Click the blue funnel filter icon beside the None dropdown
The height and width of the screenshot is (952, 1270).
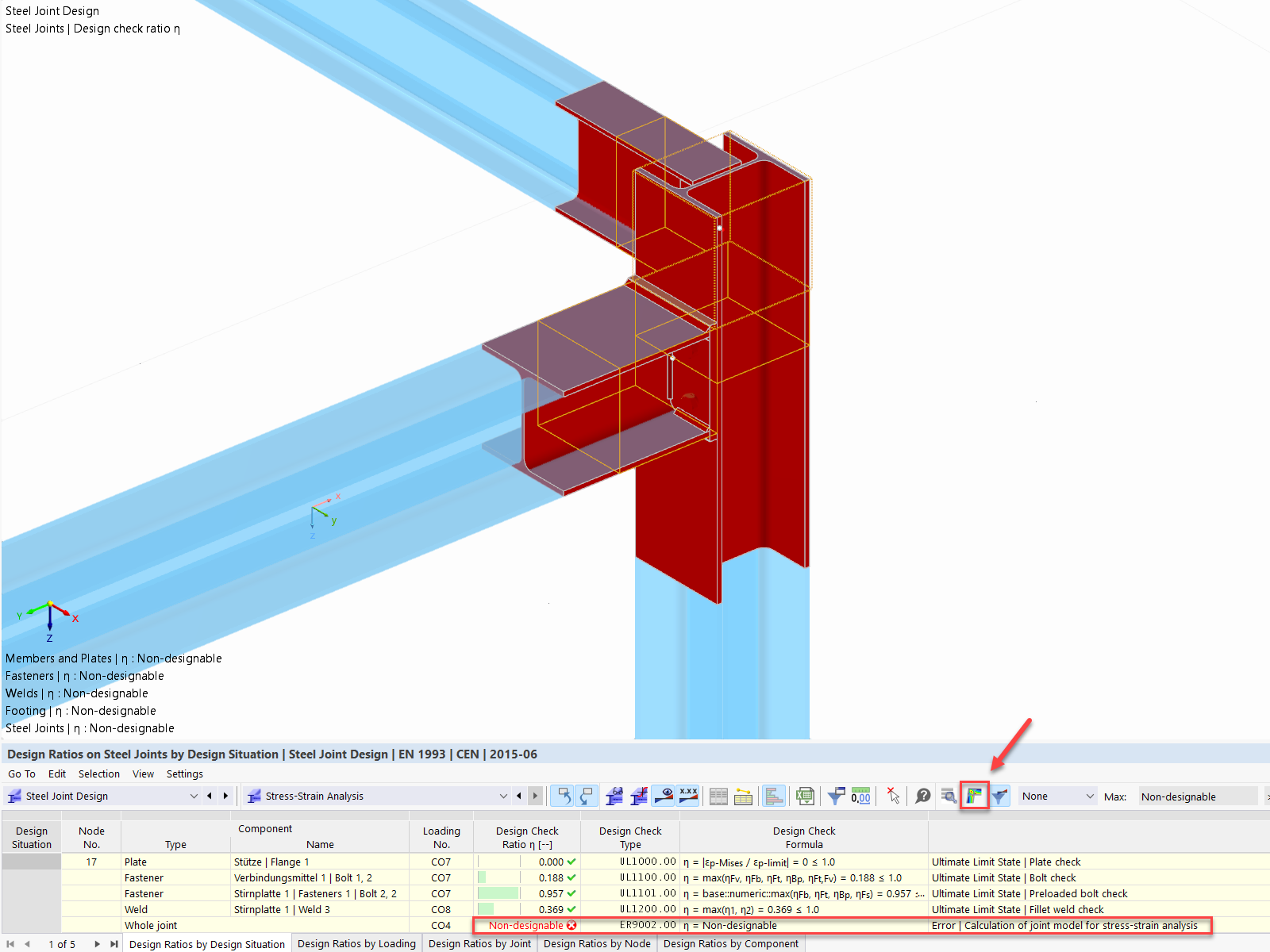[1000, 796]
